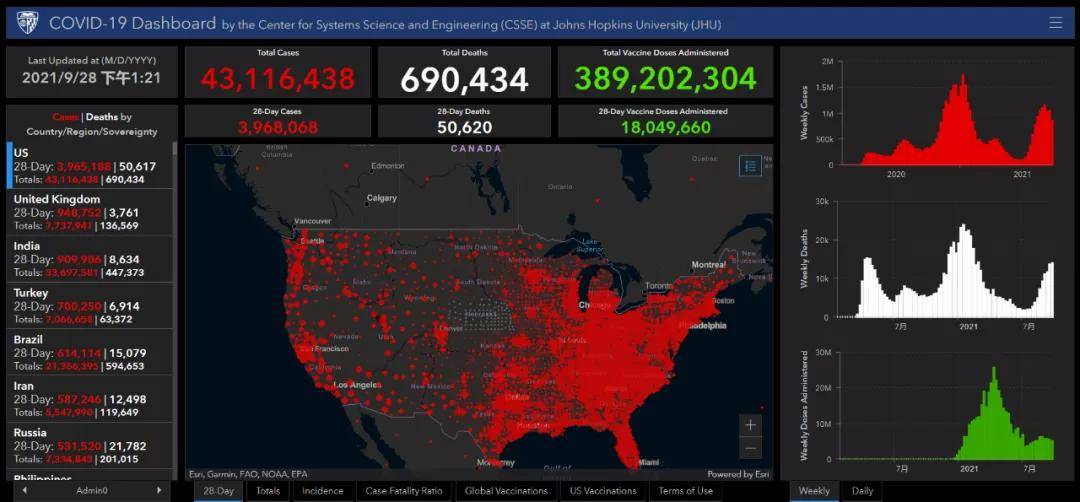Click the Calgary label on map

382,198
